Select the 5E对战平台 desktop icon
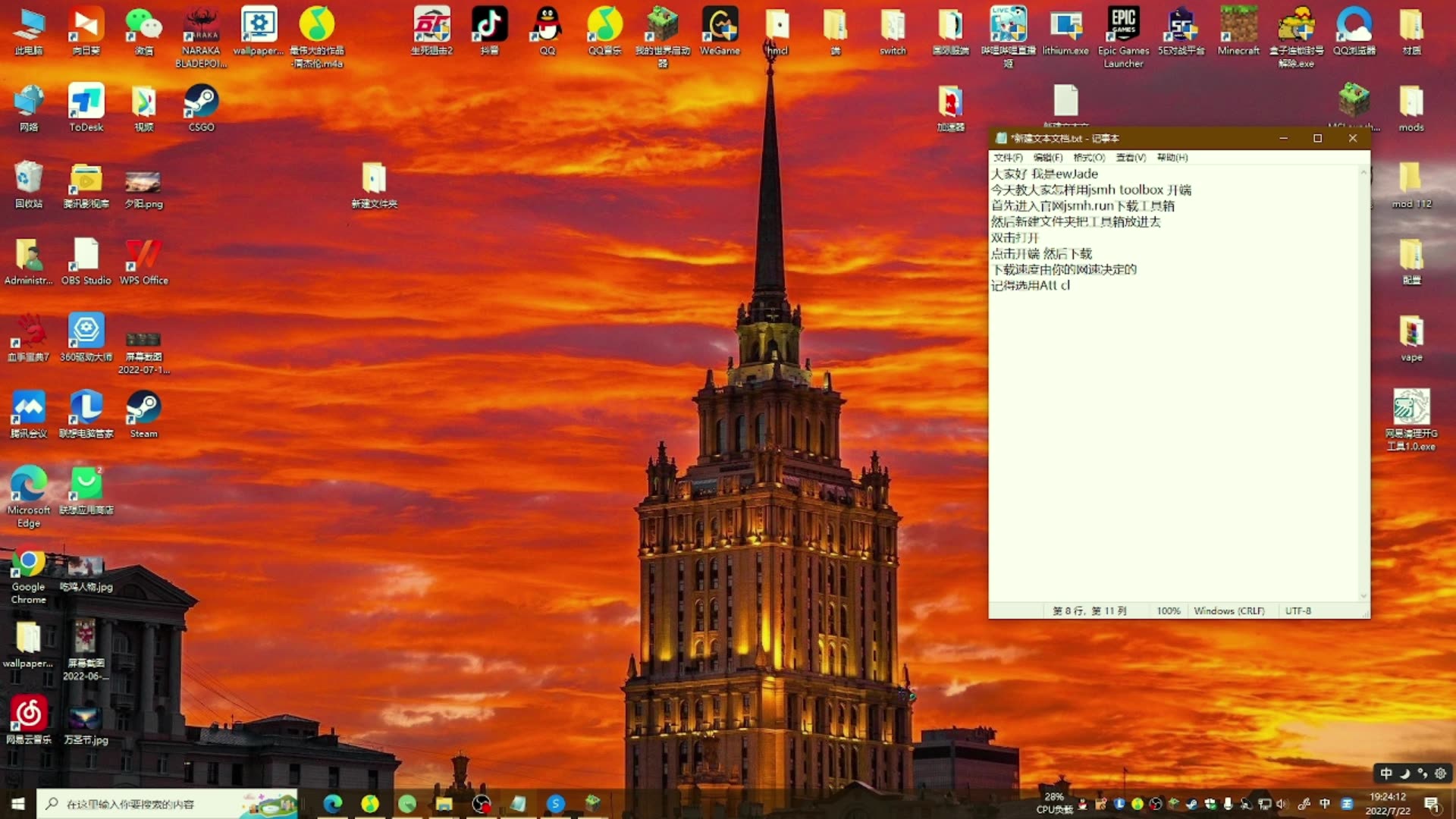1456x819 pixels. 1181,31
